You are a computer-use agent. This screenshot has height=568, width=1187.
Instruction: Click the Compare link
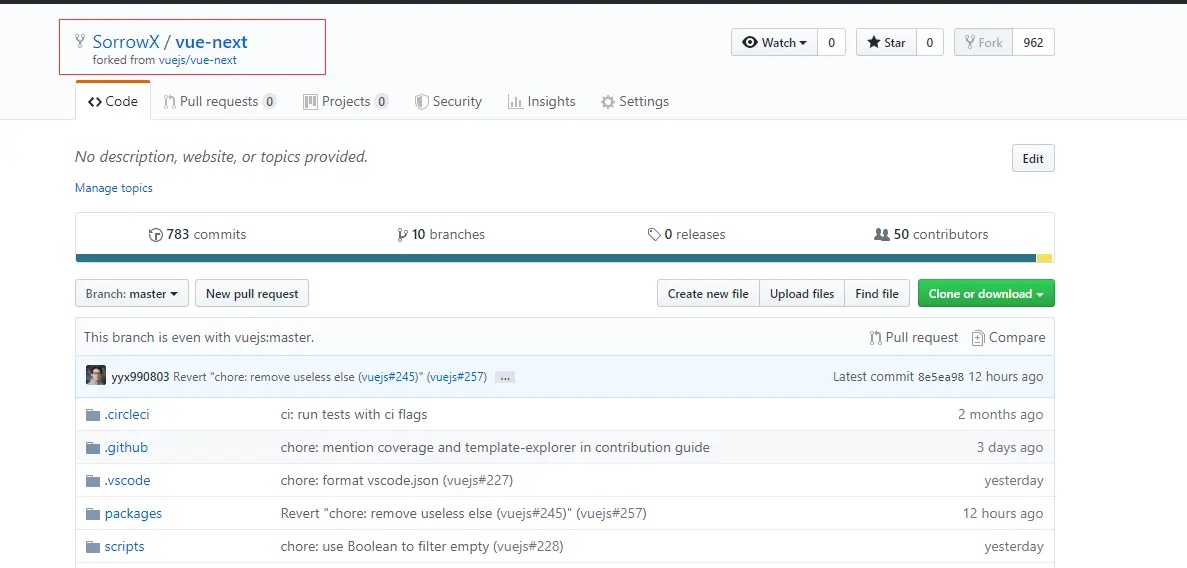(x=1008, y=338)
